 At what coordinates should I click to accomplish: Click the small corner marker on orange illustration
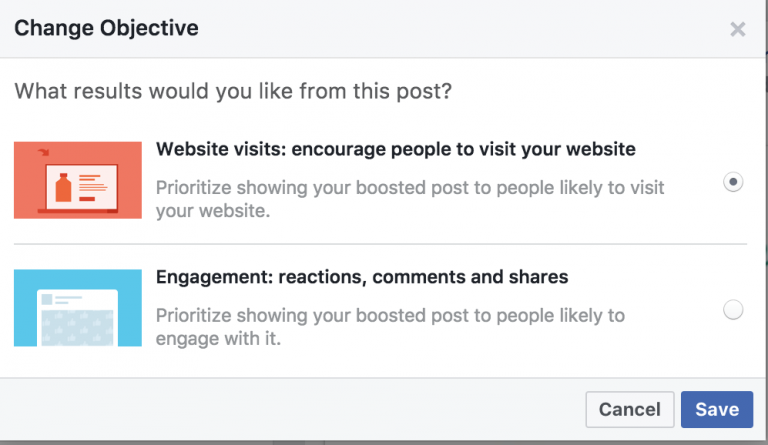coord(44,152)
